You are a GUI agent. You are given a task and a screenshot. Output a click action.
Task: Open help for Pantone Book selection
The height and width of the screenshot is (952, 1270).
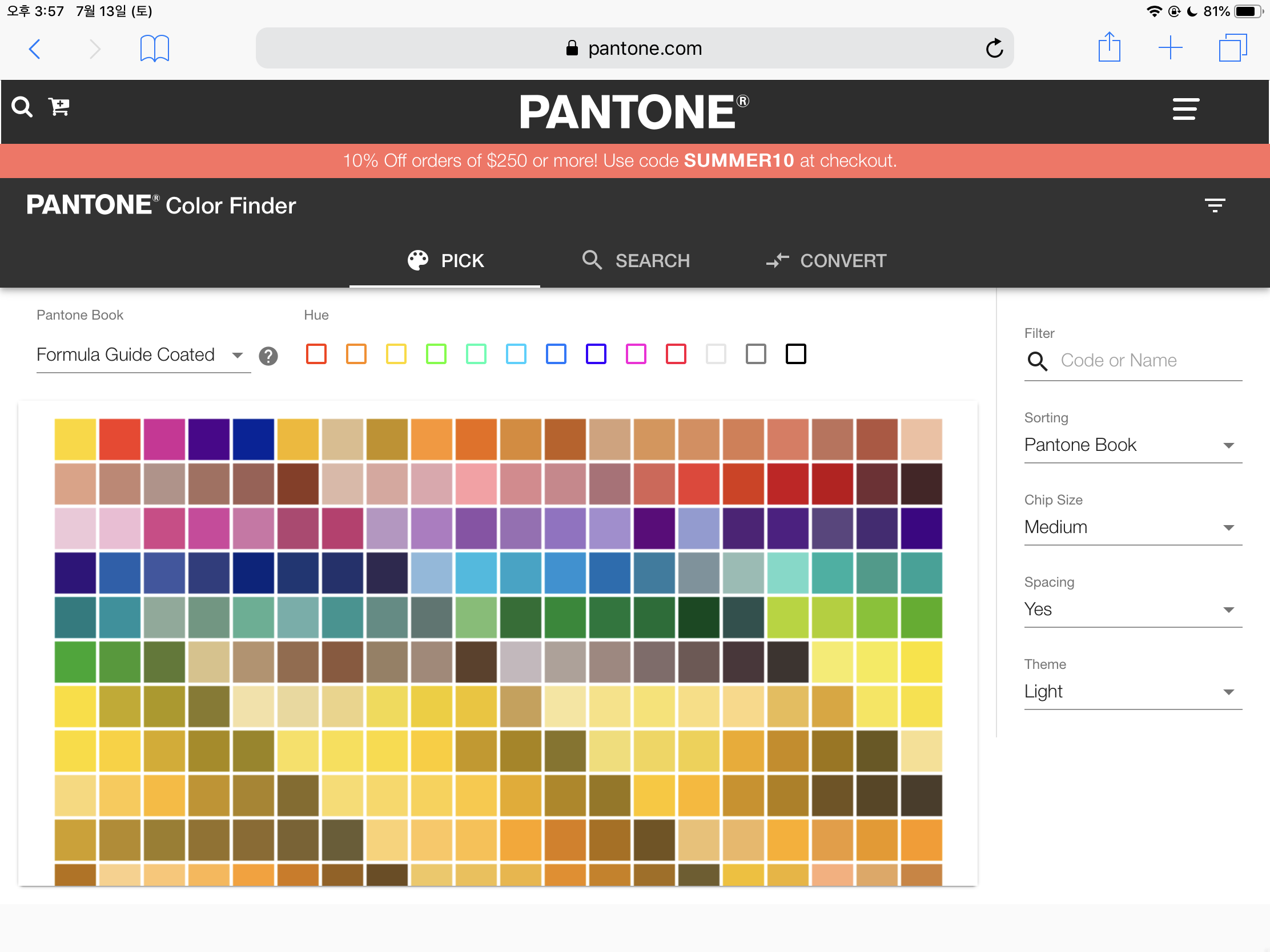click(x=268, y=356)
